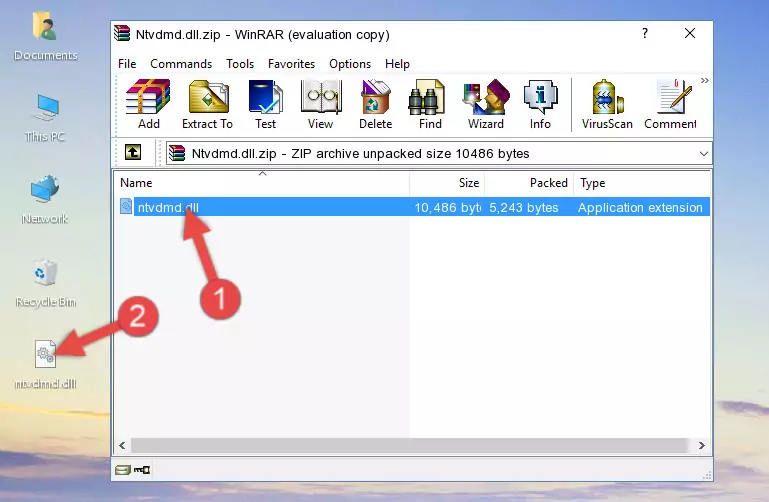Close the WinRAR window
The height and width of the screenshot is (502, 769).
[x=690, y=33]
